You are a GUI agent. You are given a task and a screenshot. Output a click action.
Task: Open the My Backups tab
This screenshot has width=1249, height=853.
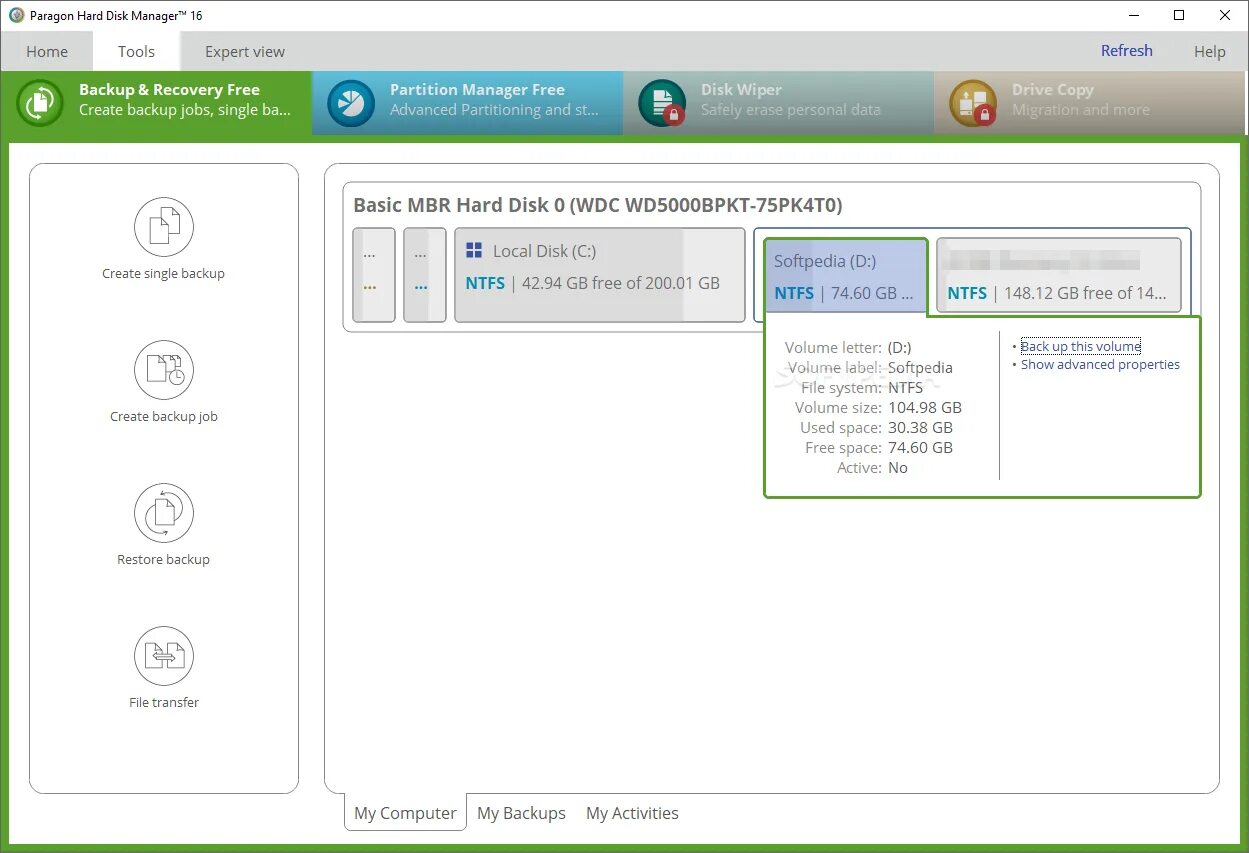521,813
